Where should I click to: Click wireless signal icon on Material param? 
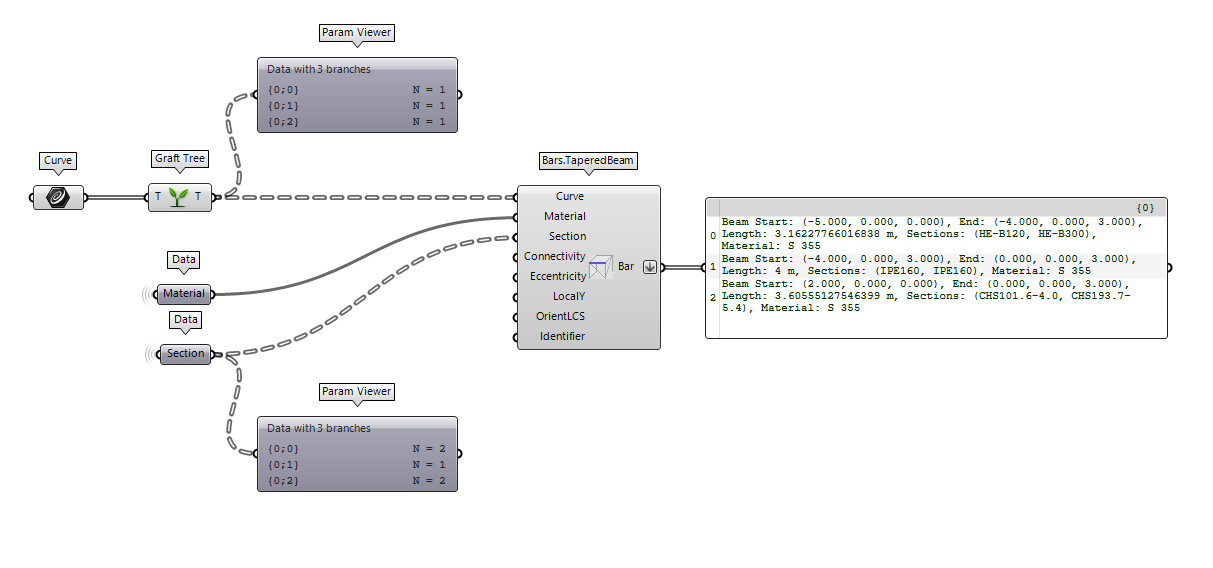tap(150, 294)
